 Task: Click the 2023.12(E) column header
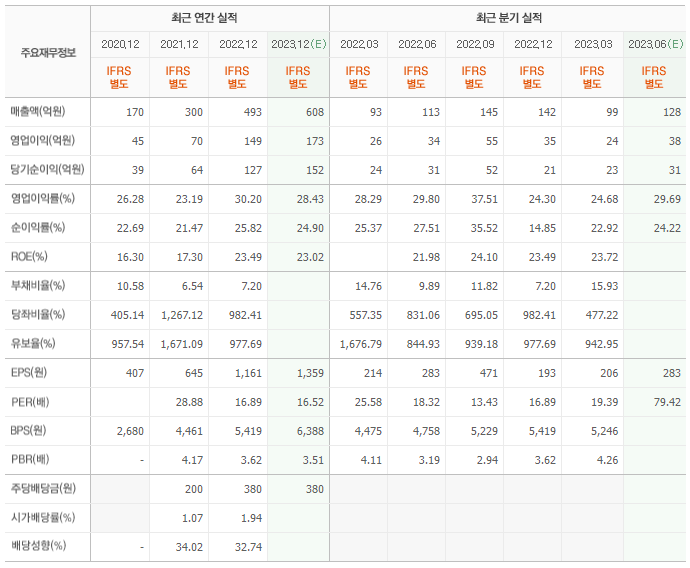click(299, 44)
